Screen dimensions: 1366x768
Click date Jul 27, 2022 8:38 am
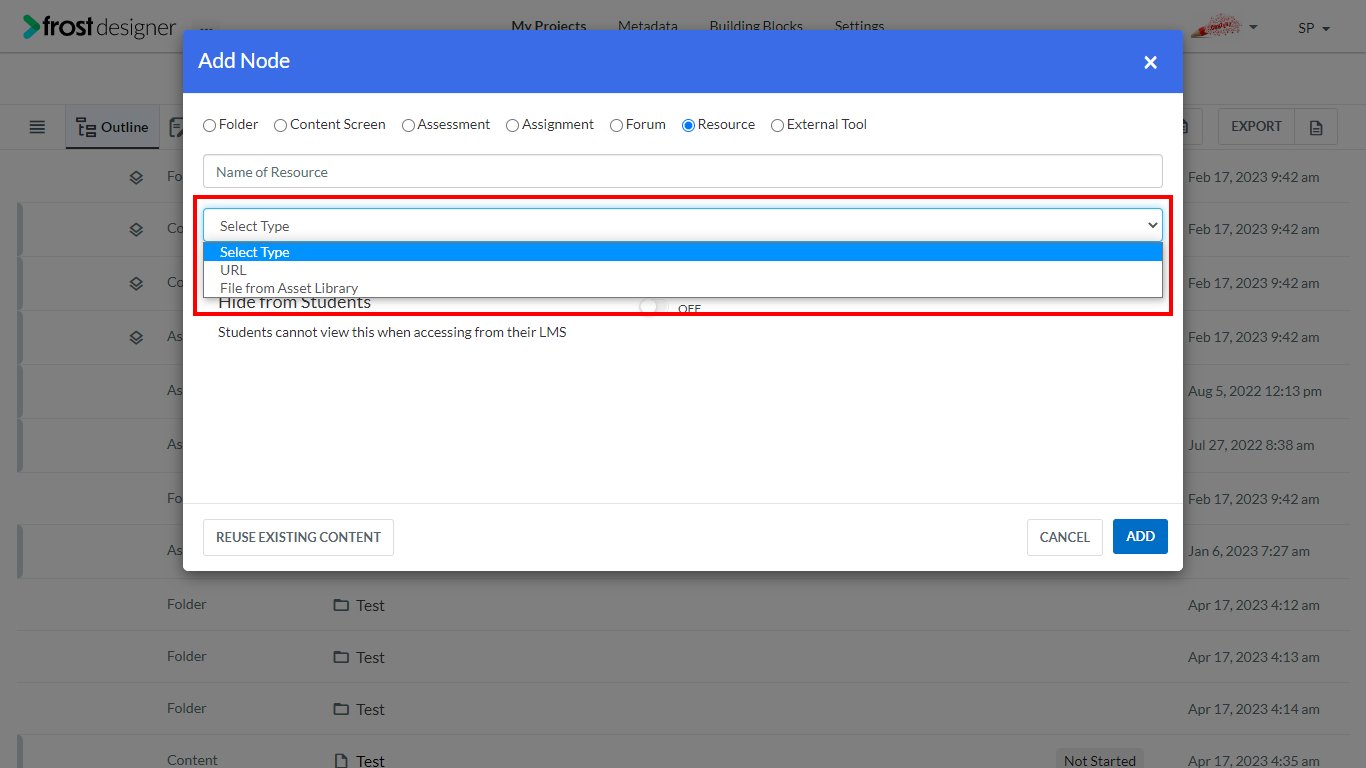[x=1251, y=445]
